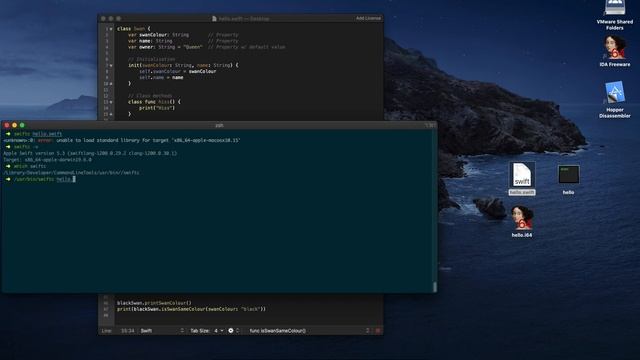Viewport: 640px width, 360px height.
Task: Click the 'swiftc -v' command in terminal
Action: click(x=26, y=147)
